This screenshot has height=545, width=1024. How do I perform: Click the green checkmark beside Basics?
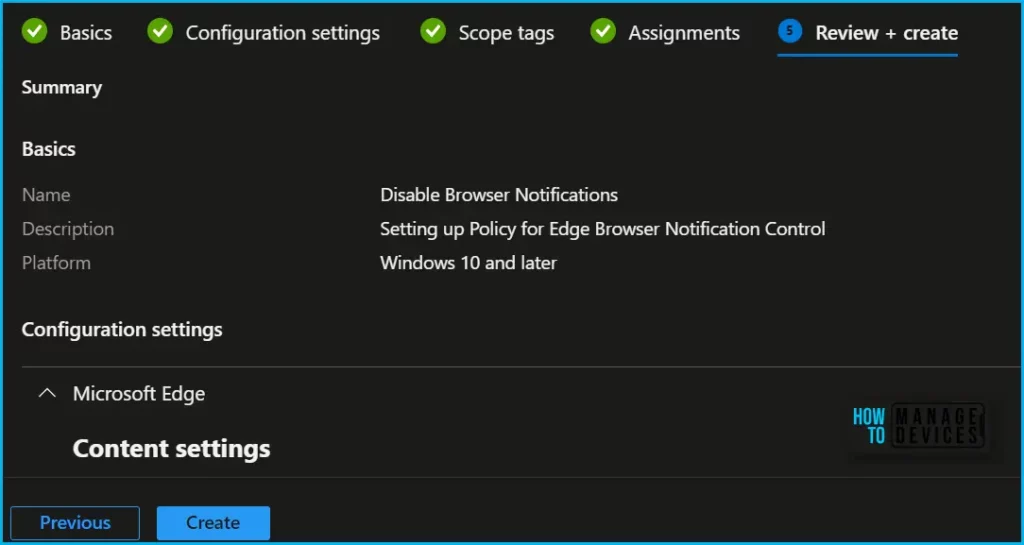tap(35, 31)
